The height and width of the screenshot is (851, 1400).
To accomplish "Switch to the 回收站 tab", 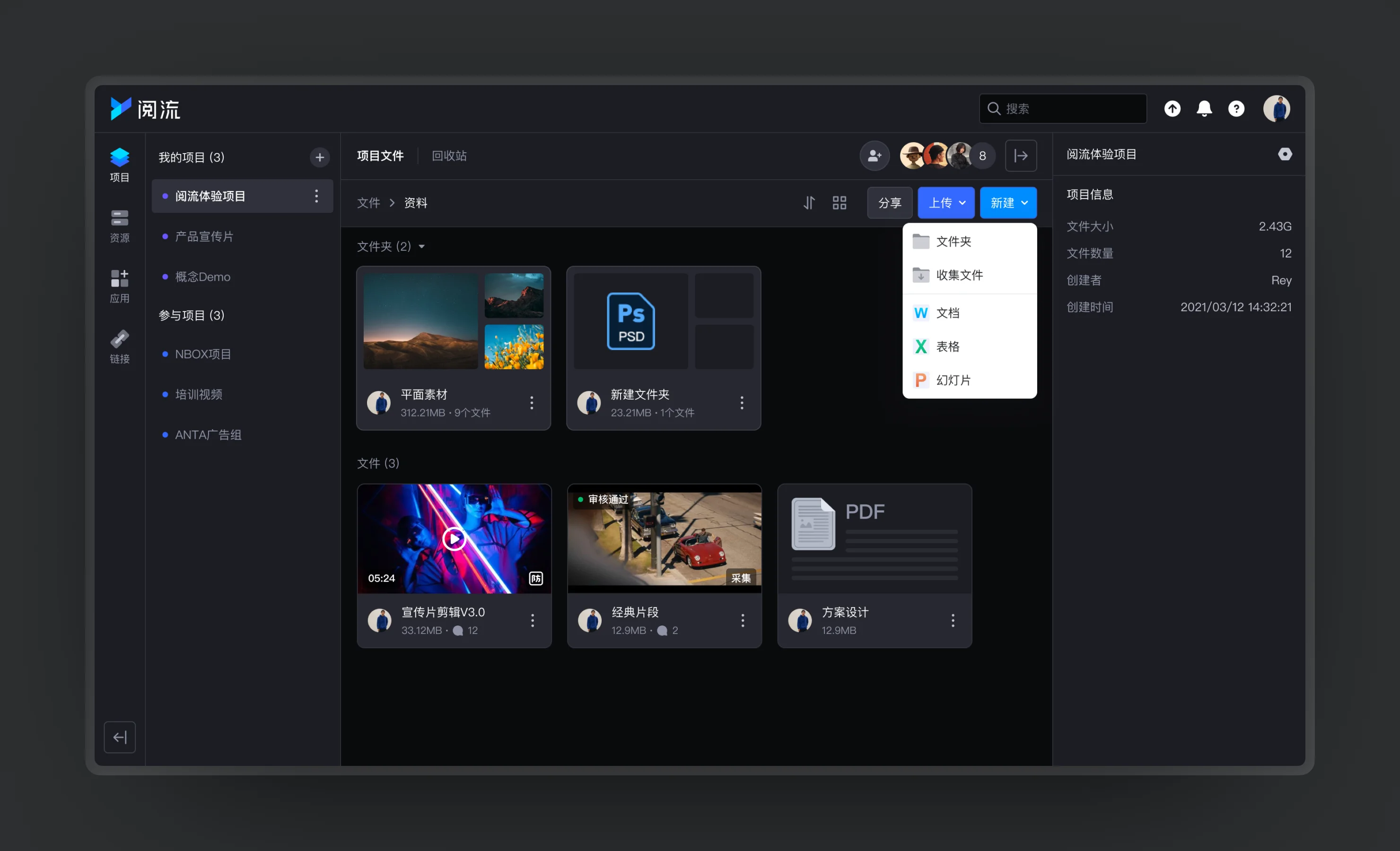I will (449, 156).
